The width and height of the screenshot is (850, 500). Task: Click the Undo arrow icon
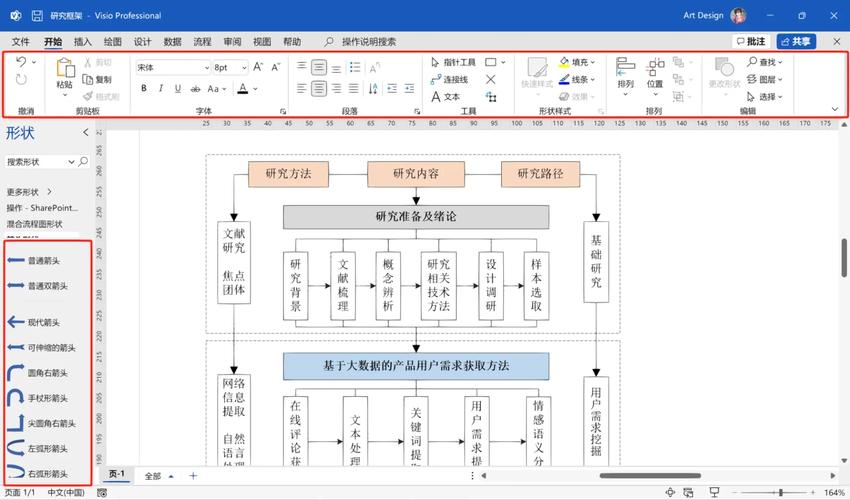coord(21,61)
